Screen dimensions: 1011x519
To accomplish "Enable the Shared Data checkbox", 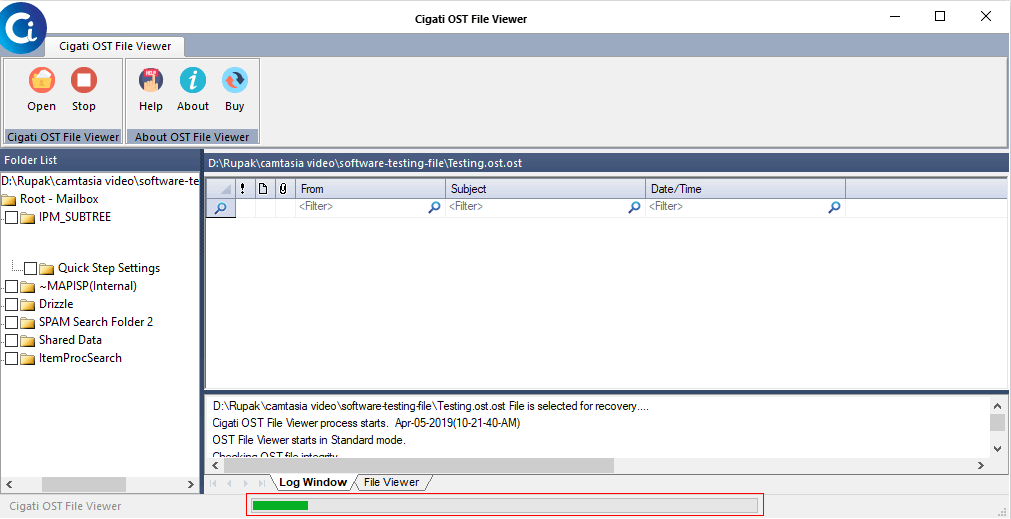I will click(x=12, y=340).
